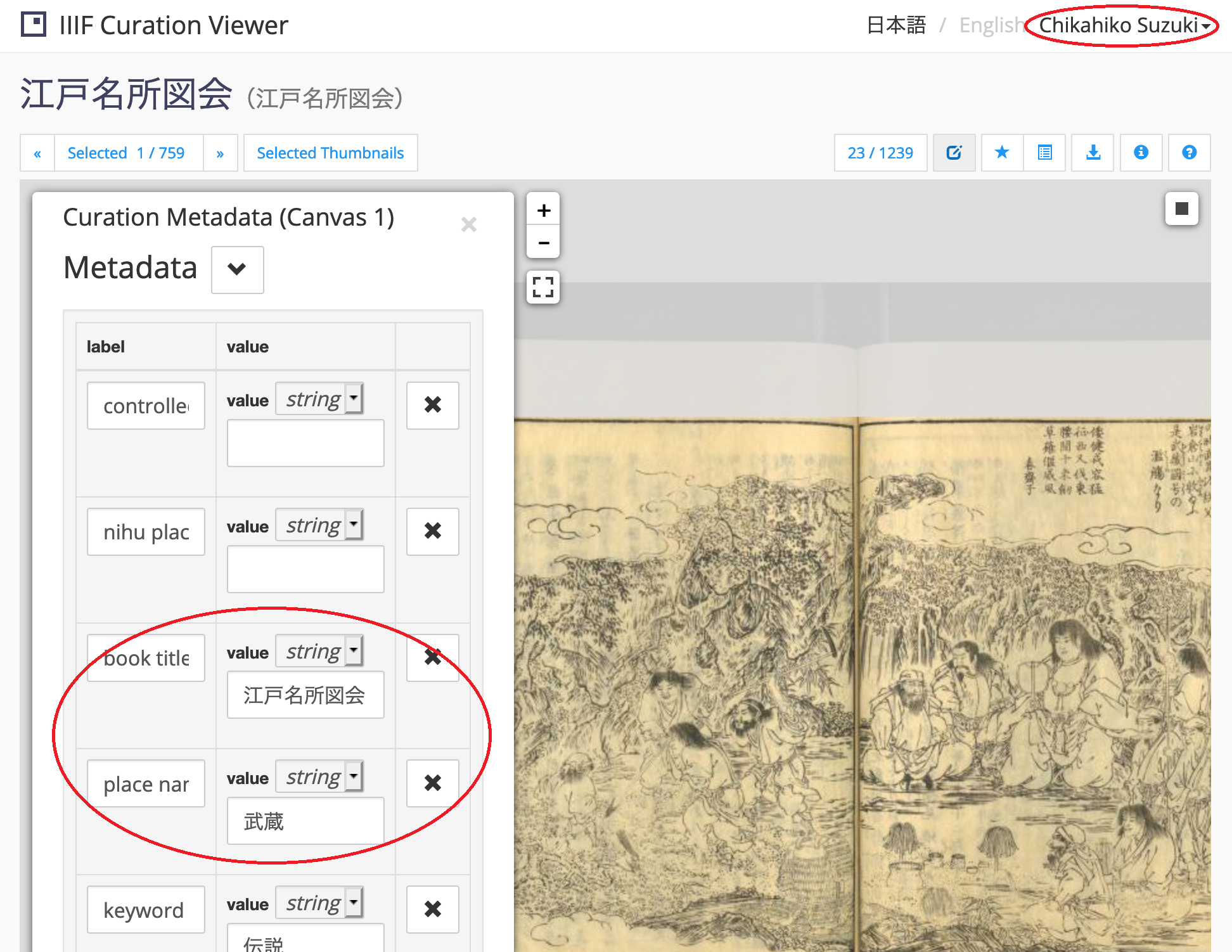Zoom out on the image viewer

point(543,241)
